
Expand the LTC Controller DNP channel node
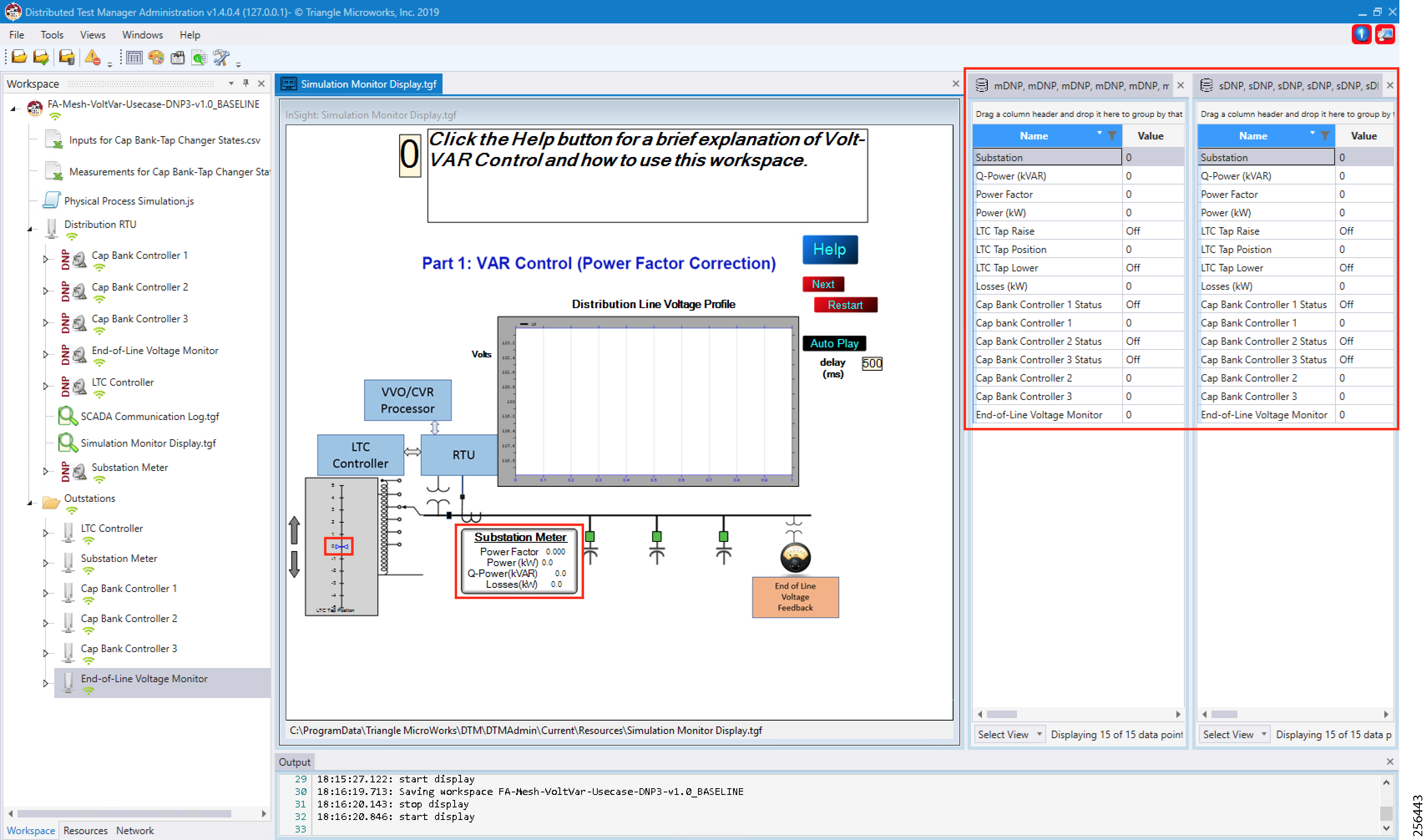(x=45, y=385)
